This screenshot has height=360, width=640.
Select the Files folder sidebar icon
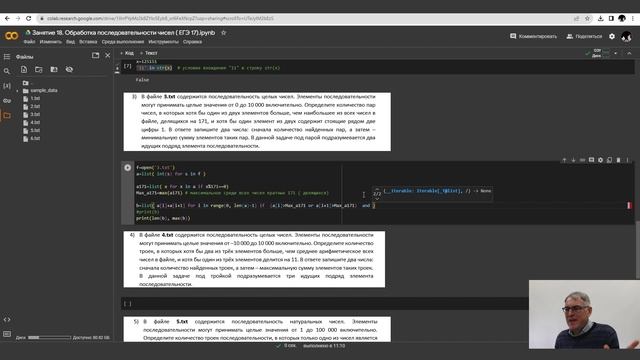pyautogui.click(x=7, y=116)
